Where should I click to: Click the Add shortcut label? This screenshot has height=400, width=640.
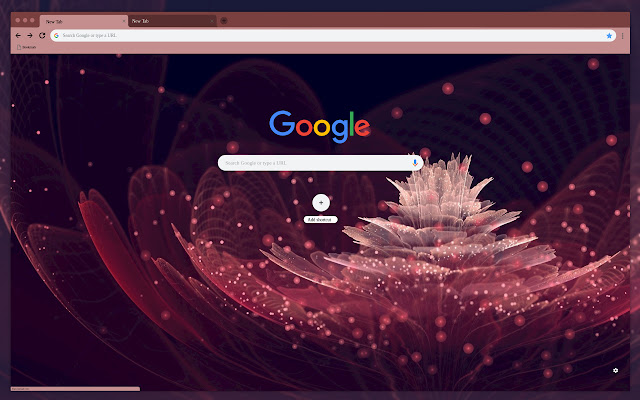[x=320, y=220]
